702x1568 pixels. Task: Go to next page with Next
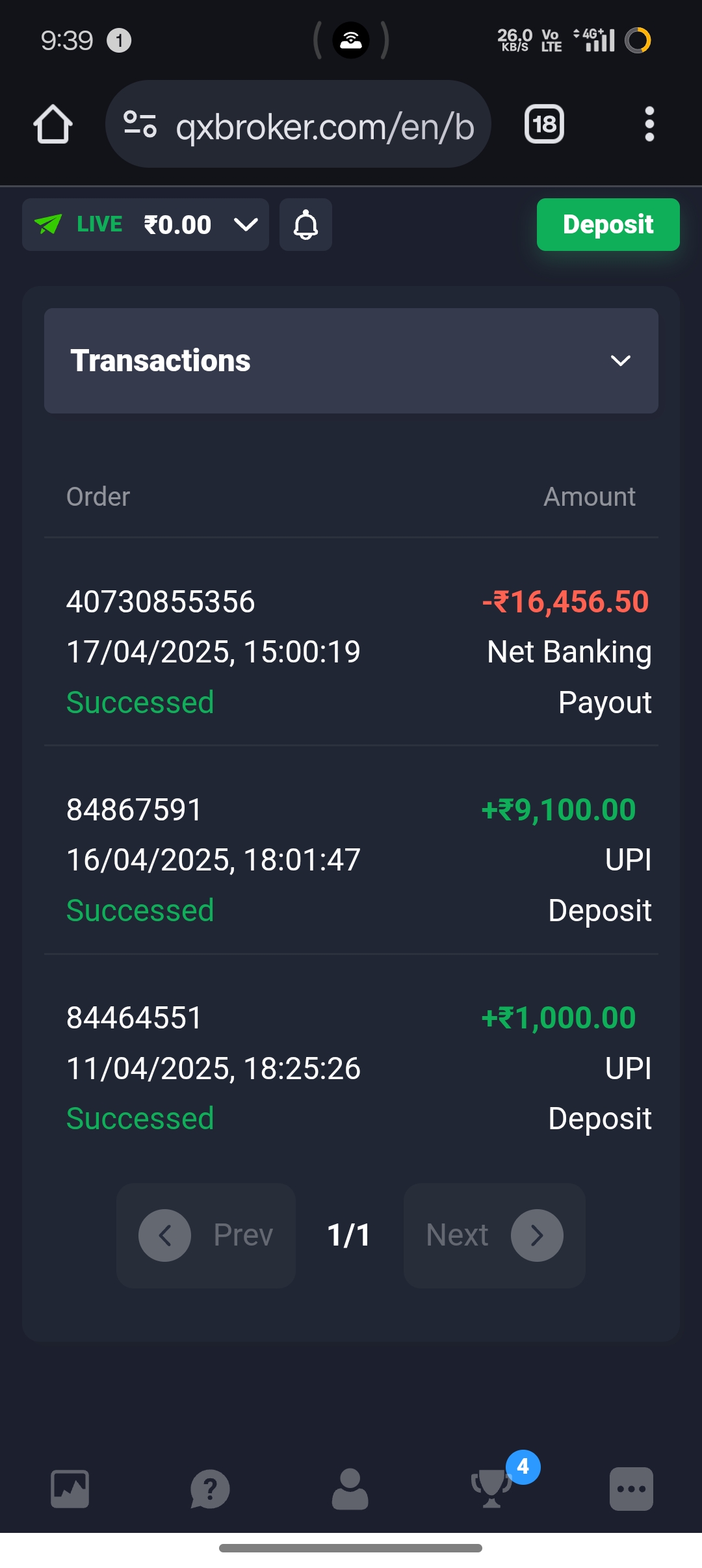click(x=494, y=1235)
